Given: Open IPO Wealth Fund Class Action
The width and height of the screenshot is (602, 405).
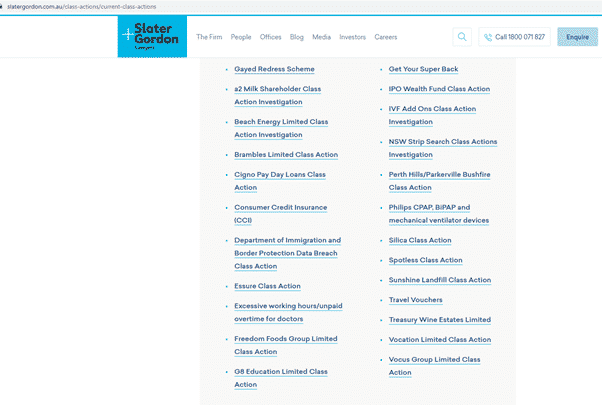Looking at the screenshot, I should point(439,89).
